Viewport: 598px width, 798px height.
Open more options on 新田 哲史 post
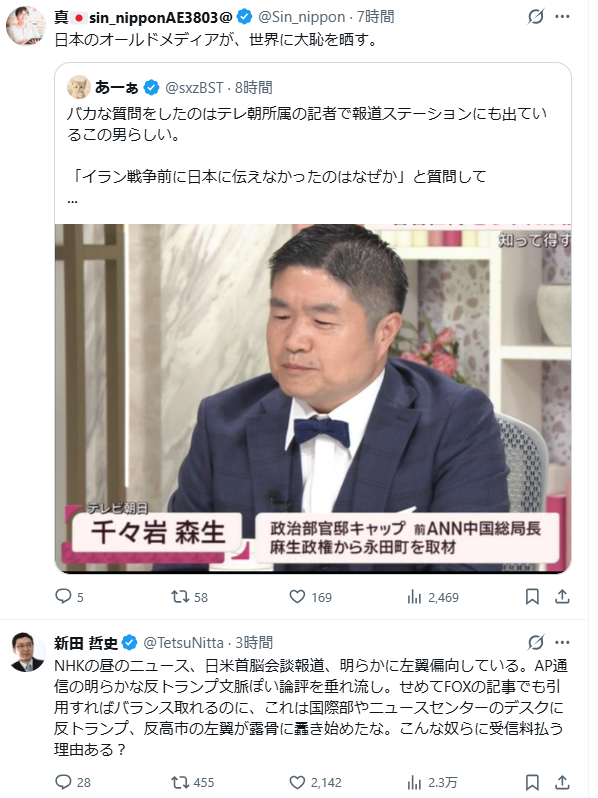(562, 642)
